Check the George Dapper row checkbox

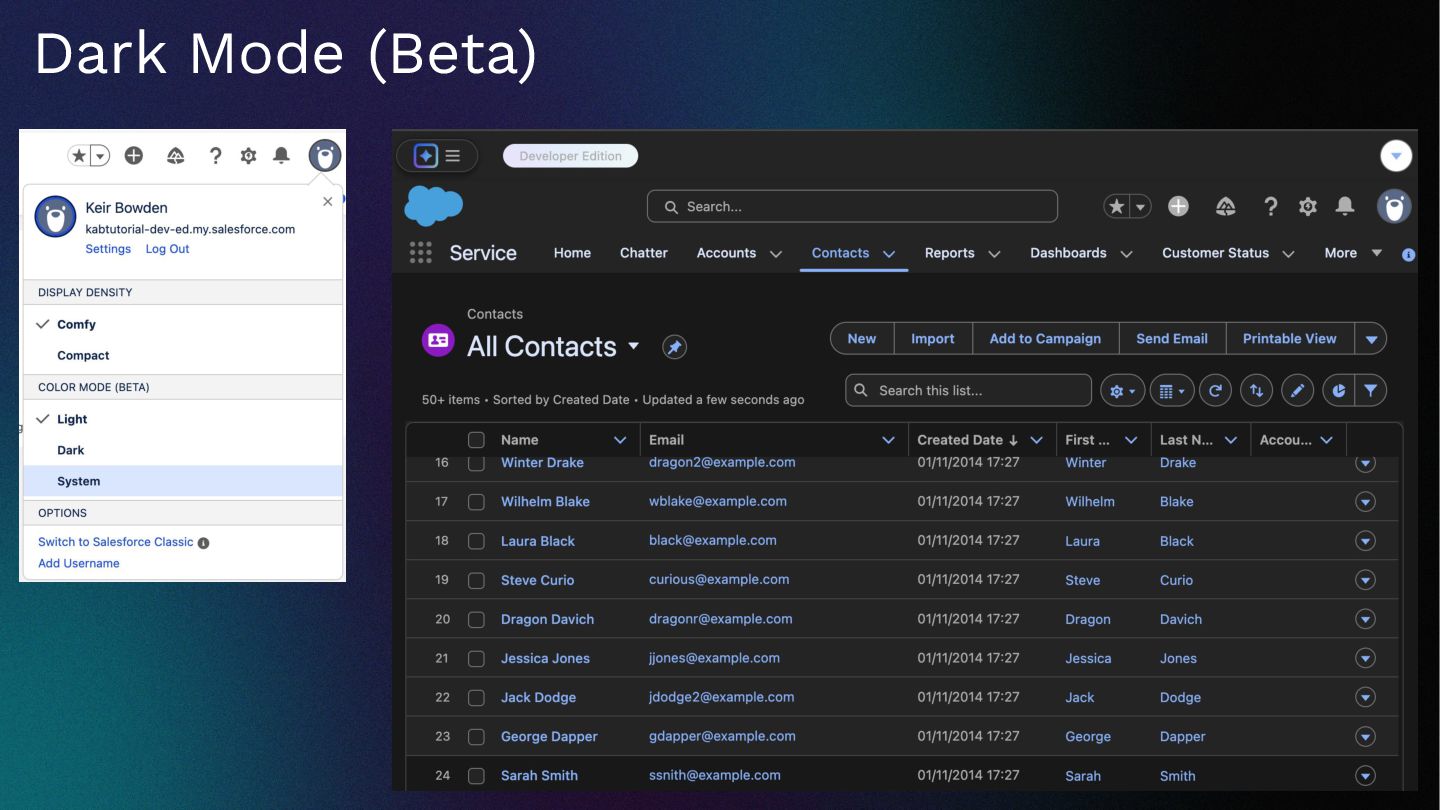click(476, 736)
